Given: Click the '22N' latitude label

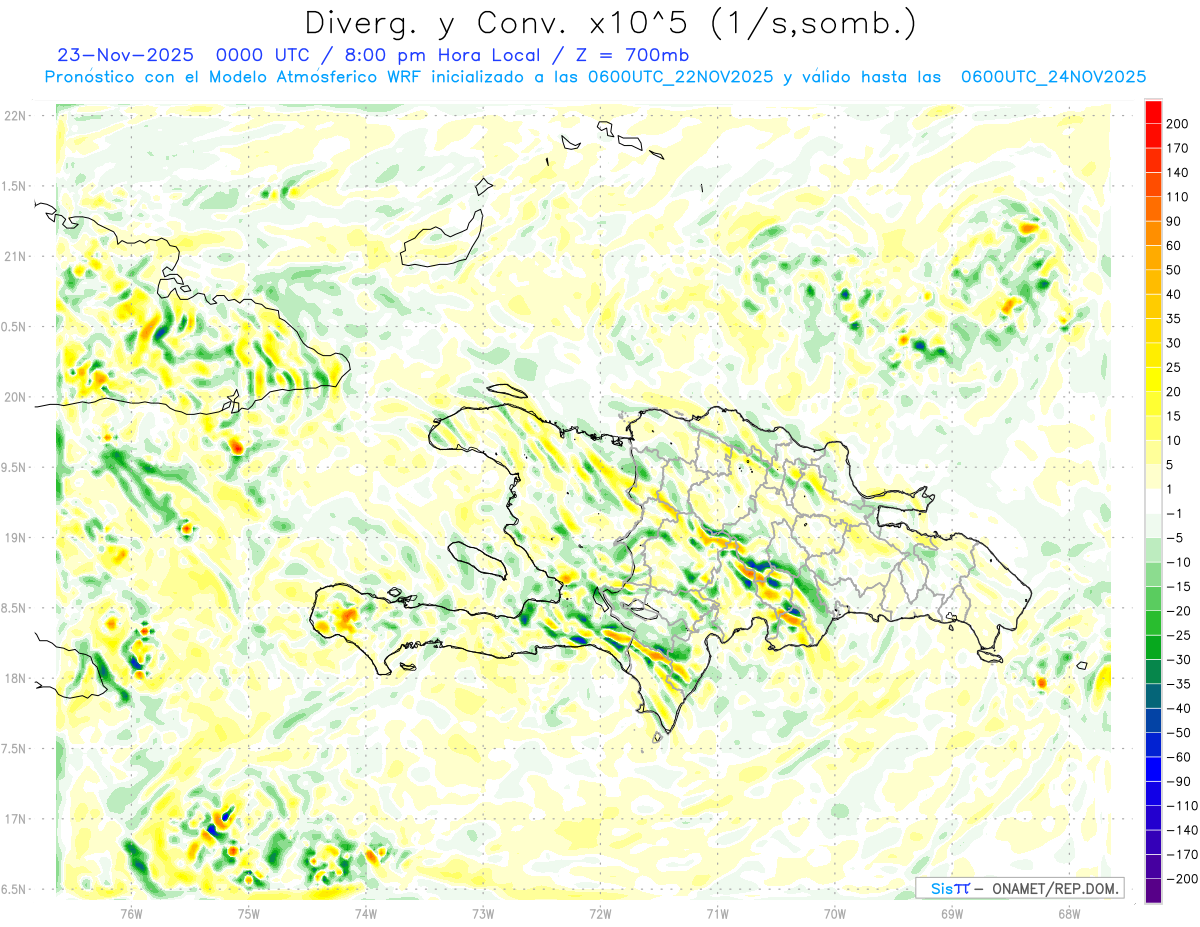Looking at the screenshot, I should (x=16, y=116).
